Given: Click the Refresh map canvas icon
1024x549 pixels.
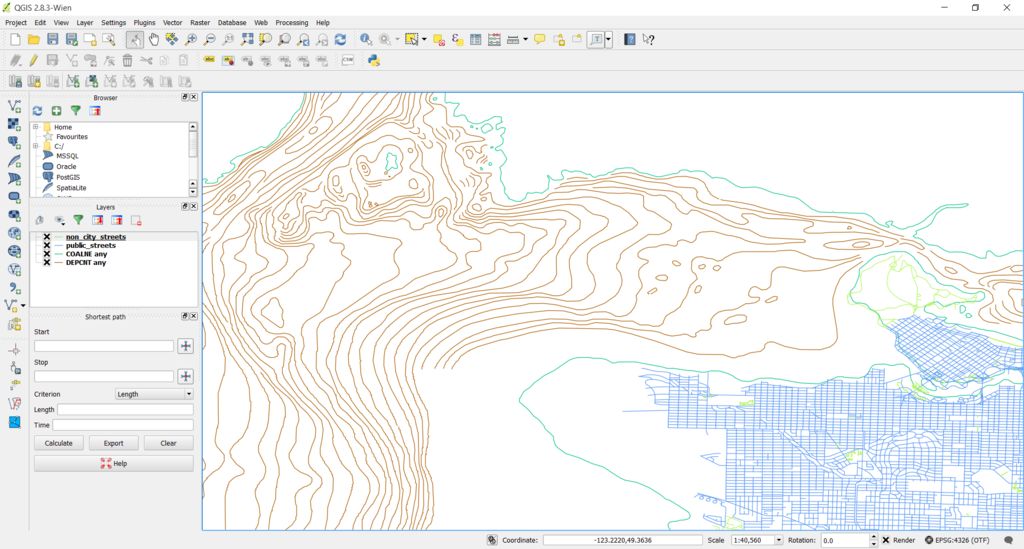Looking at the screenshot, I should click(341, 39).
